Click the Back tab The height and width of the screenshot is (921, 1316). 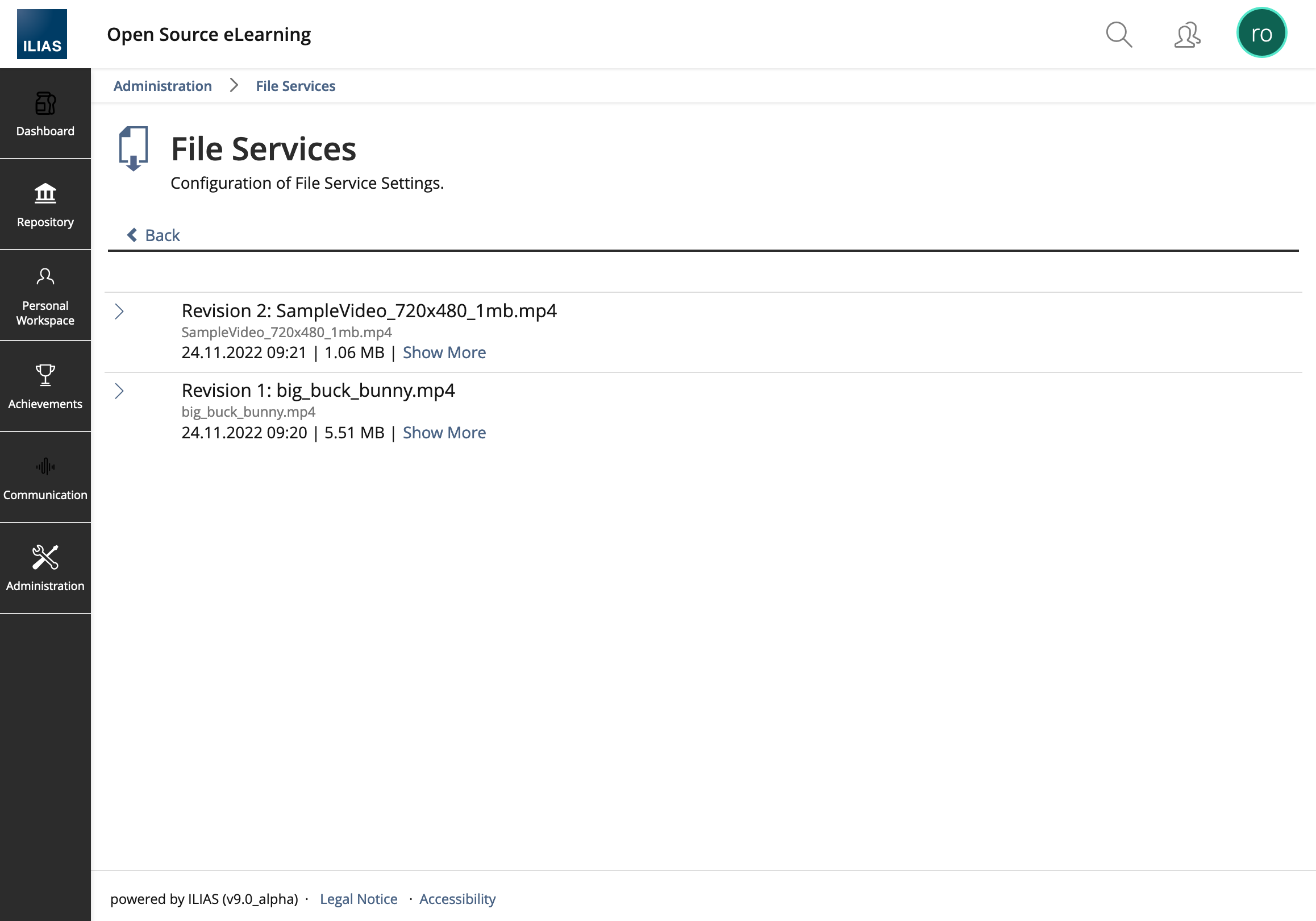pos(153,235)
